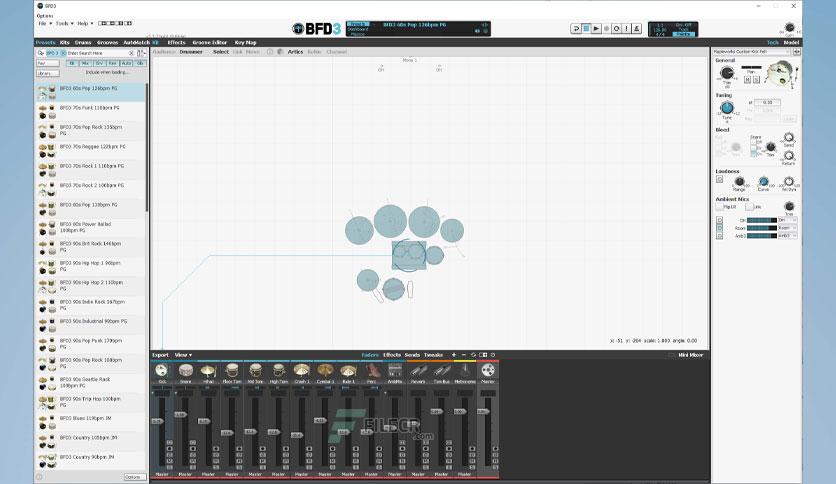Click the Options button below preset list
This screenshot has height=484, width=836.
134,477
